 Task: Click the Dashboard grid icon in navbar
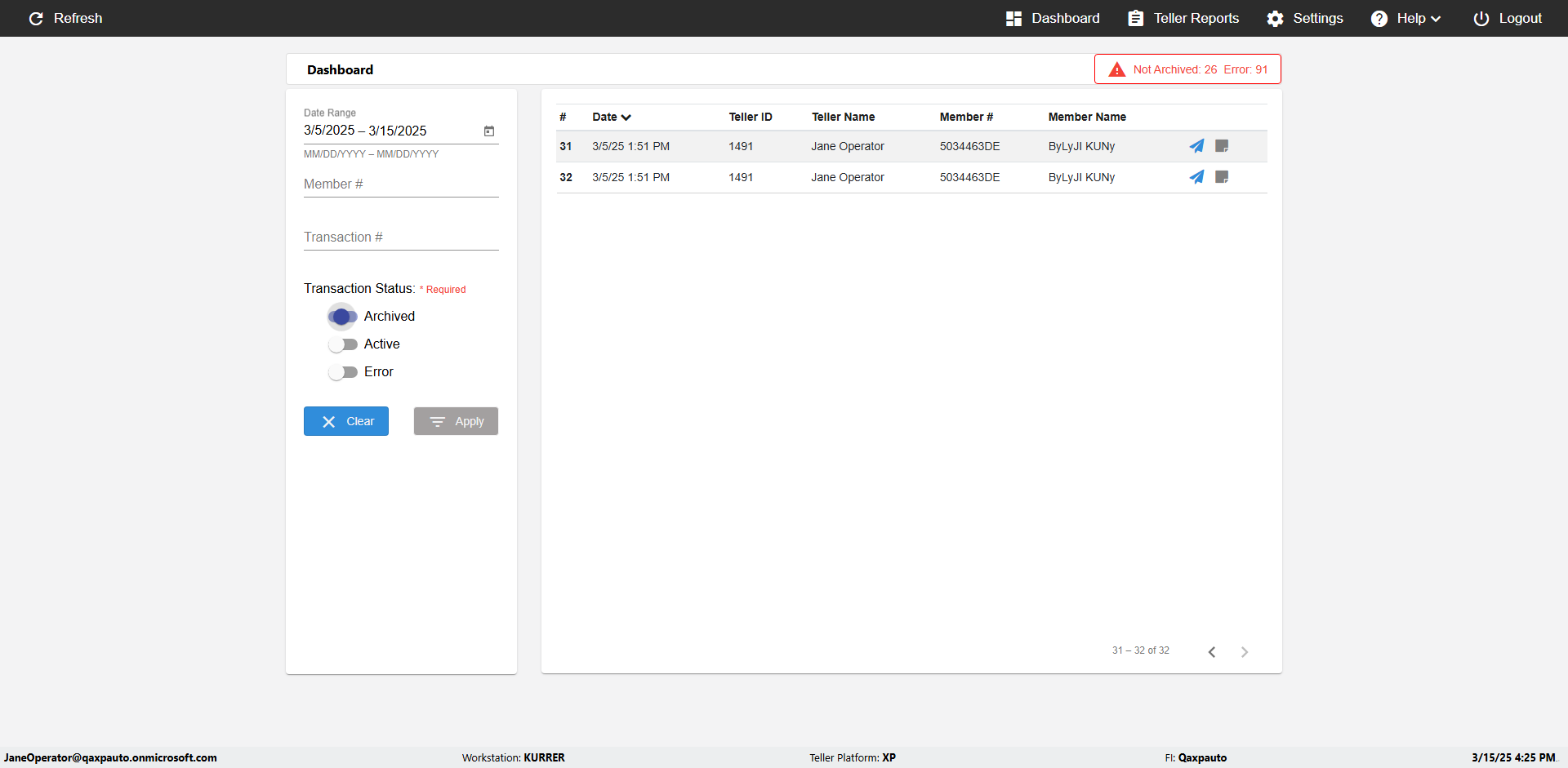click(1013, 18)
